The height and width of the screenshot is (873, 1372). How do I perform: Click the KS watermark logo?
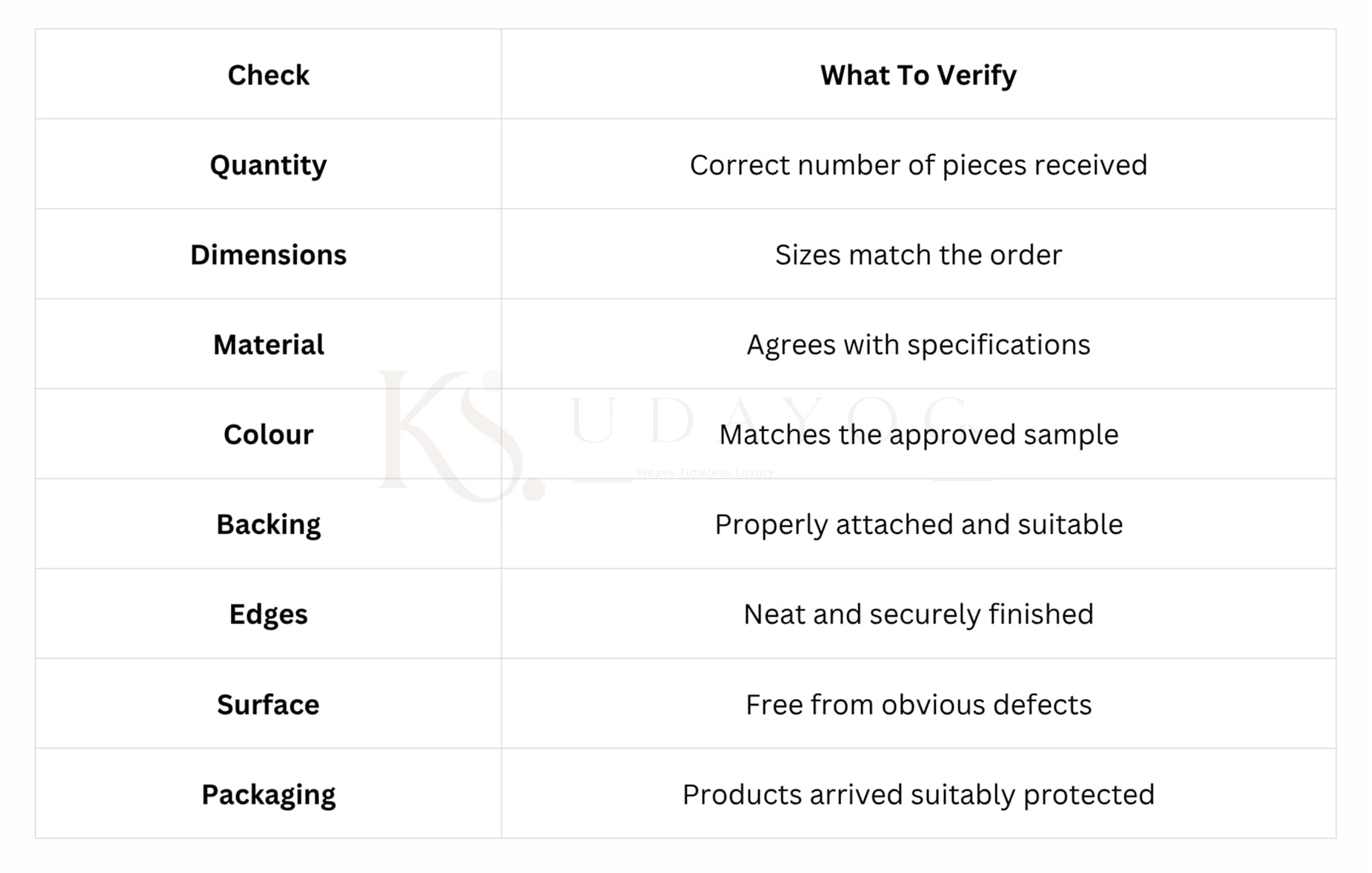pos(461,435)
